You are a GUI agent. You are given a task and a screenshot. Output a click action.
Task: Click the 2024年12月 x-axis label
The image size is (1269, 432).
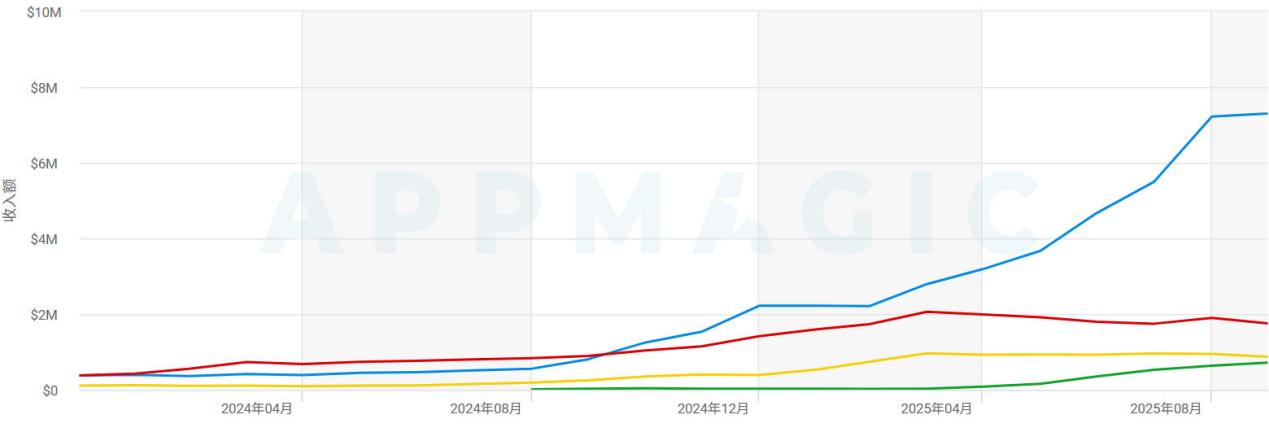[x=713, y=409]
